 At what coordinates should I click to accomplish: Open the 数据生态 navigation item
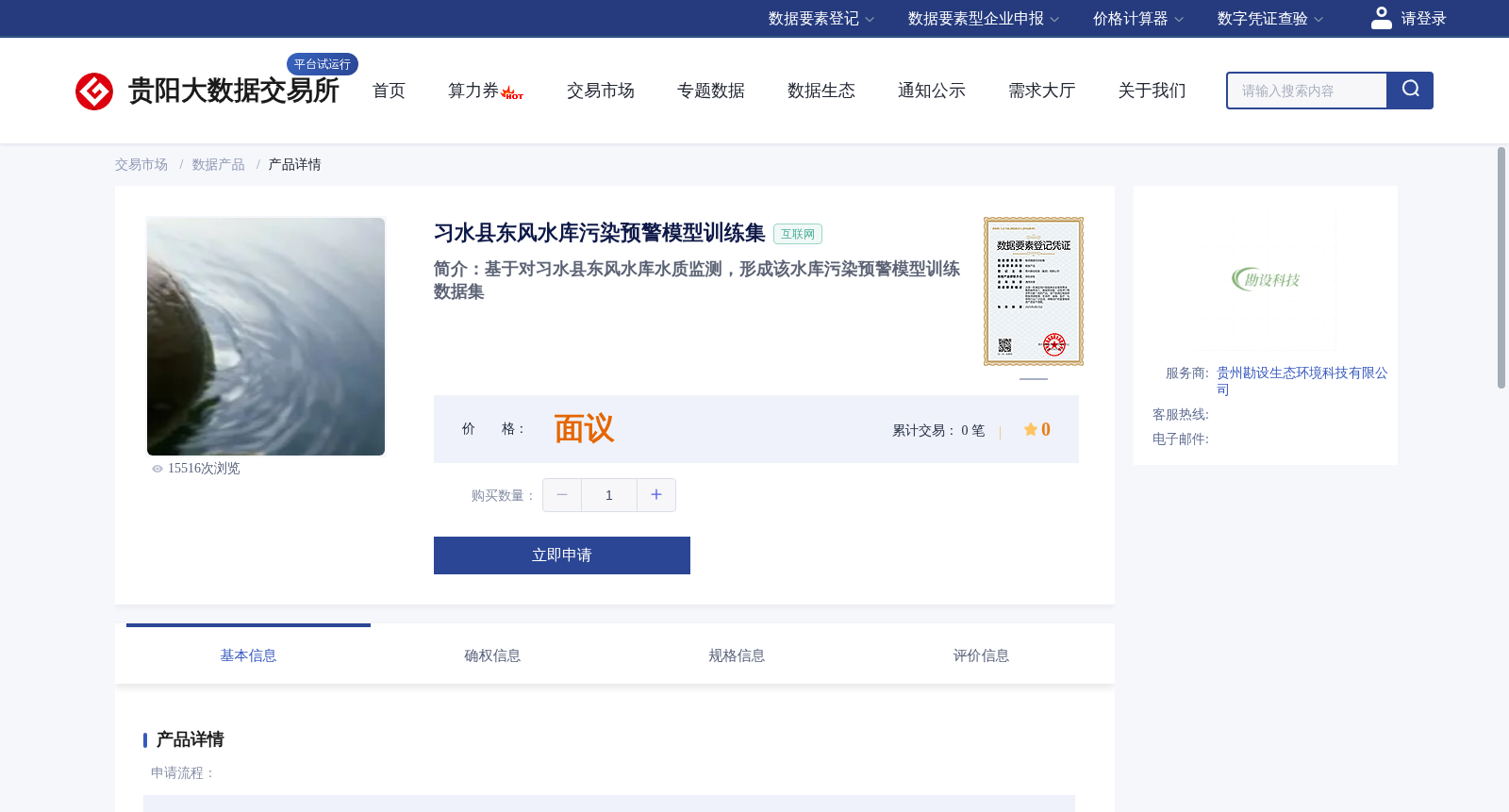coord(821,91)
